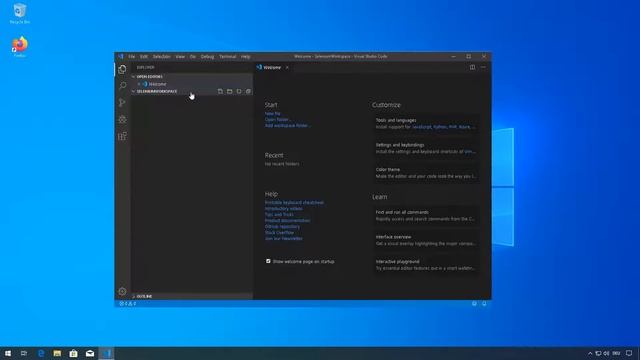Screen dimensions: 640x360
Task: Click Interface overview card
Action: point(426,240)
